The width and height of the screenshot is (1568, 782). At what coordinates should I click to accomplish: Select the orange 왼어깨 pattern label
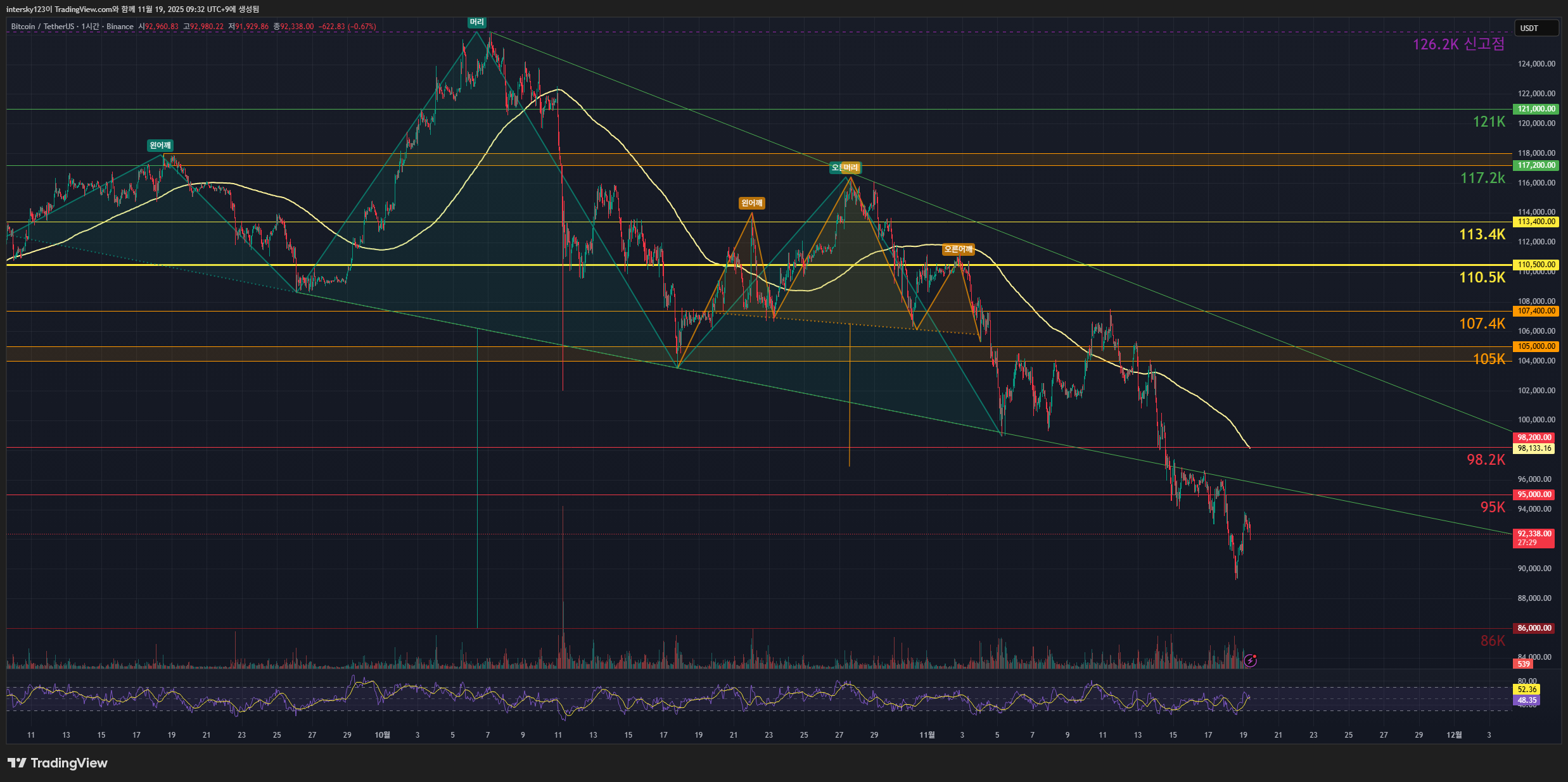click(751, 203)
